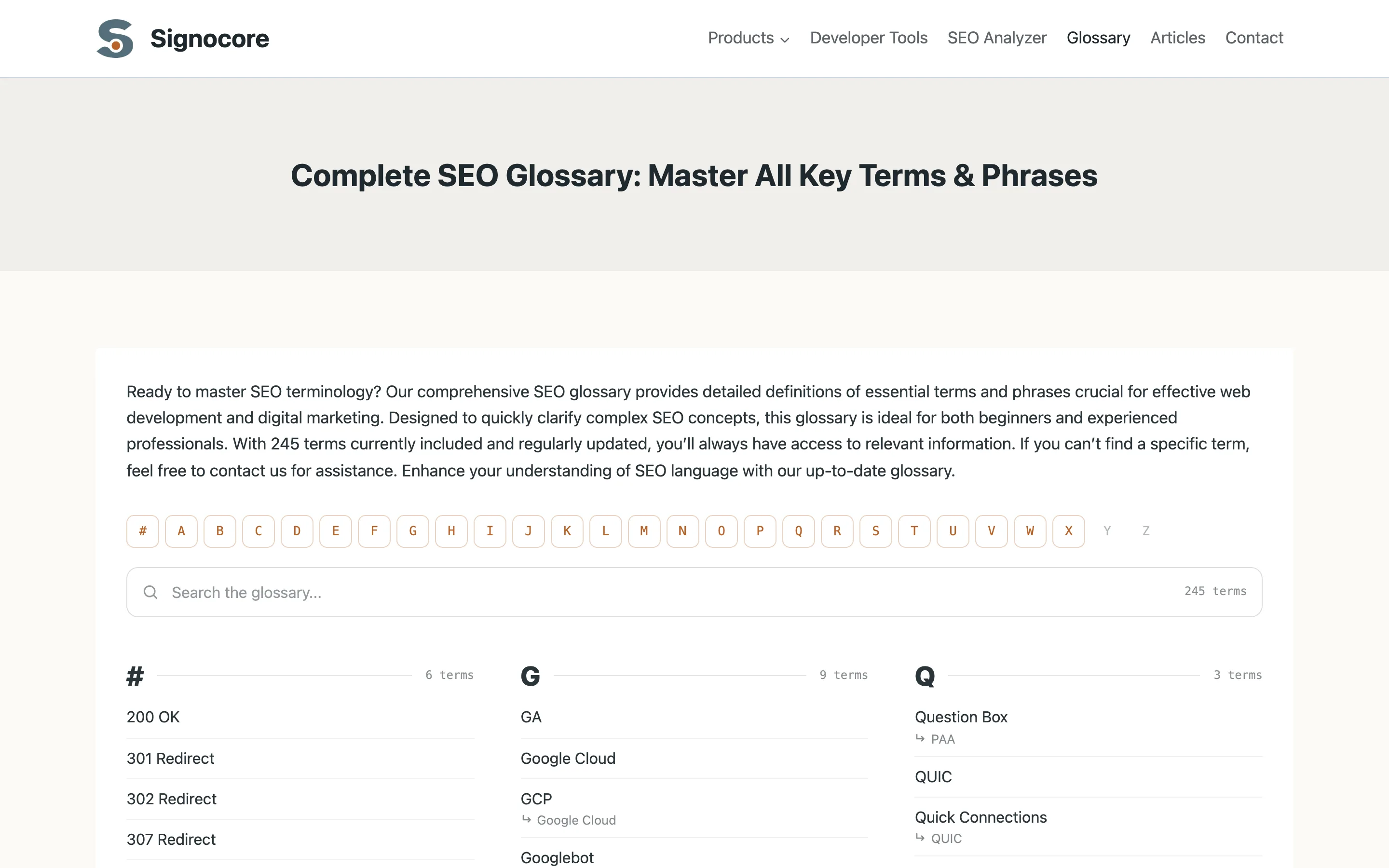Jump to letter P terms
1389x868 pixels.
(x=760, y=531)
